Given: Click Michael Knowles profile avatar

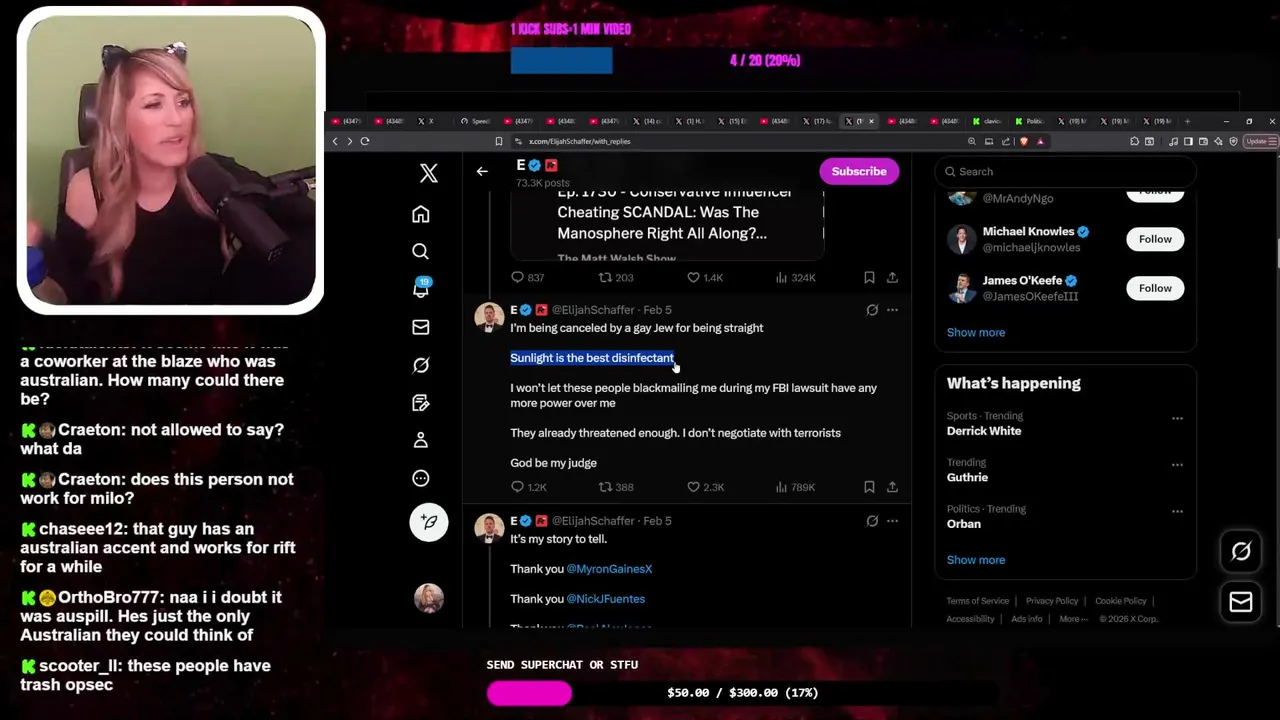Looking at the screenshot, I should [x=962, y=239].
